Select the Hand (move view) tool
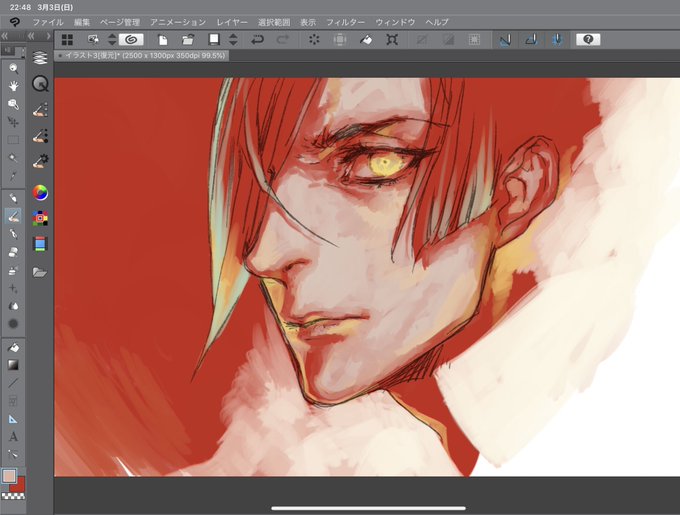The width and height of the screenshot is (680, 515). (x=13, y=86)
